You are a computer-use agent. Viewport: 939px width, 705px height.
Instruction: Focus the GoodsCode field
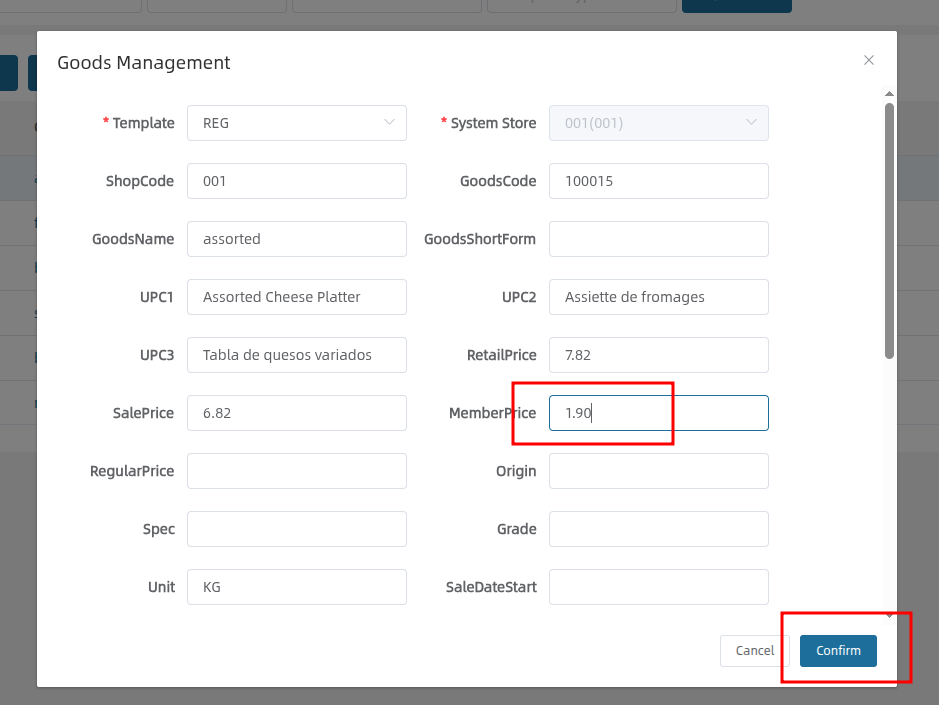pyautogui.click(x=658, y=181)
